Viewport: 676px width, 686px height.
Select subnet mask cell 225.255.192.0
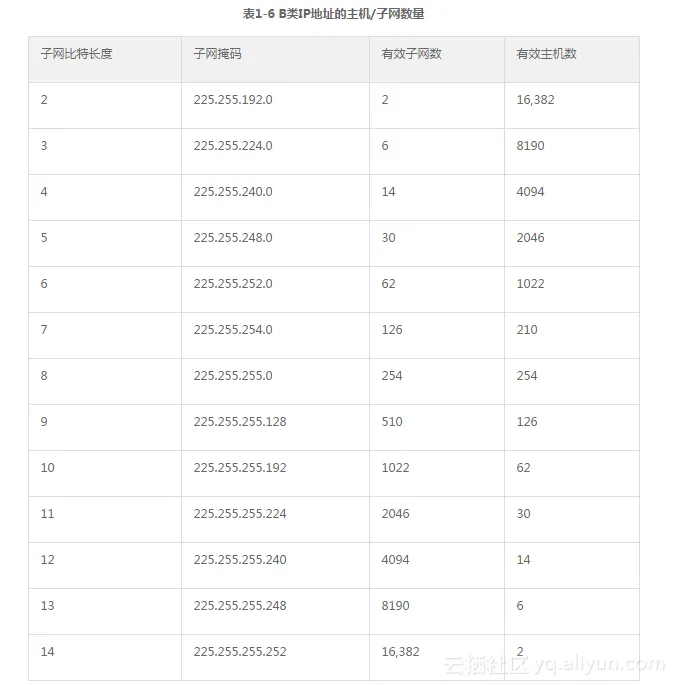point(232,100)
